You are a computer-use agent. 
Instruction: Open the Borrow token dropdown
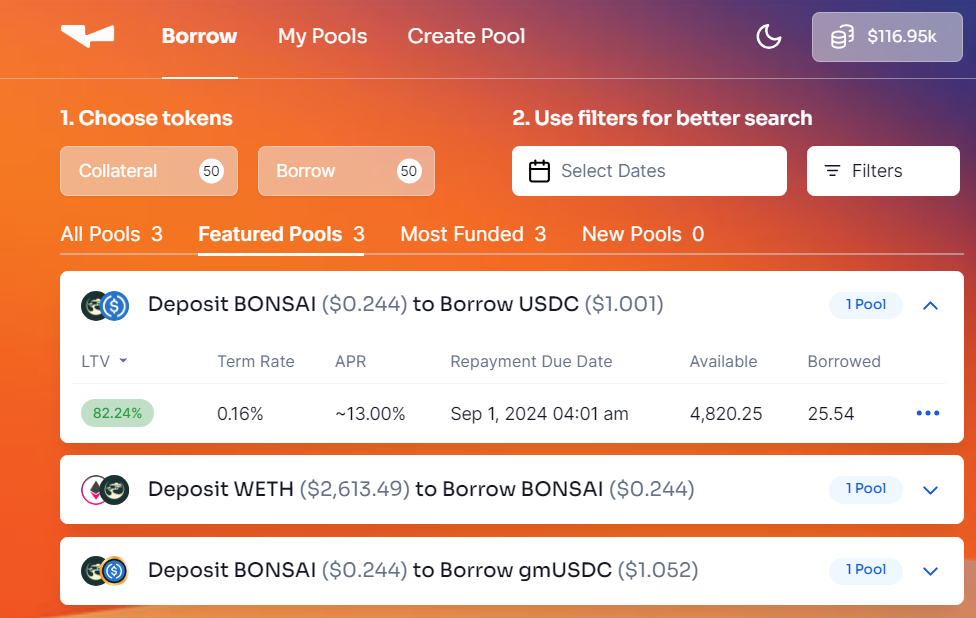[x=346, y=171]
